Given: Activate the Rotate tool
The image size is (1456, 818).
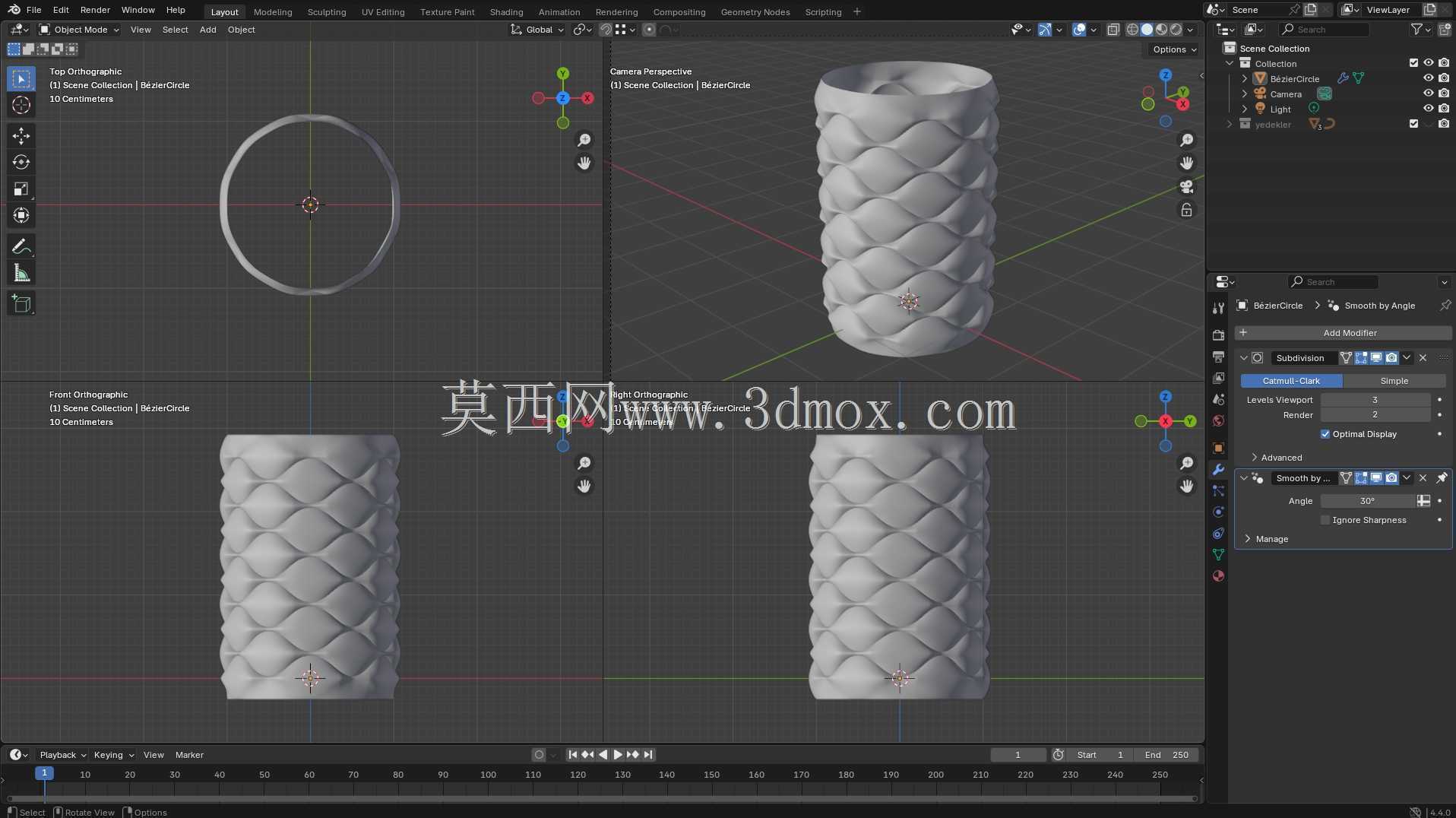Looking at the screenshot, I should [x=21, y=163].
